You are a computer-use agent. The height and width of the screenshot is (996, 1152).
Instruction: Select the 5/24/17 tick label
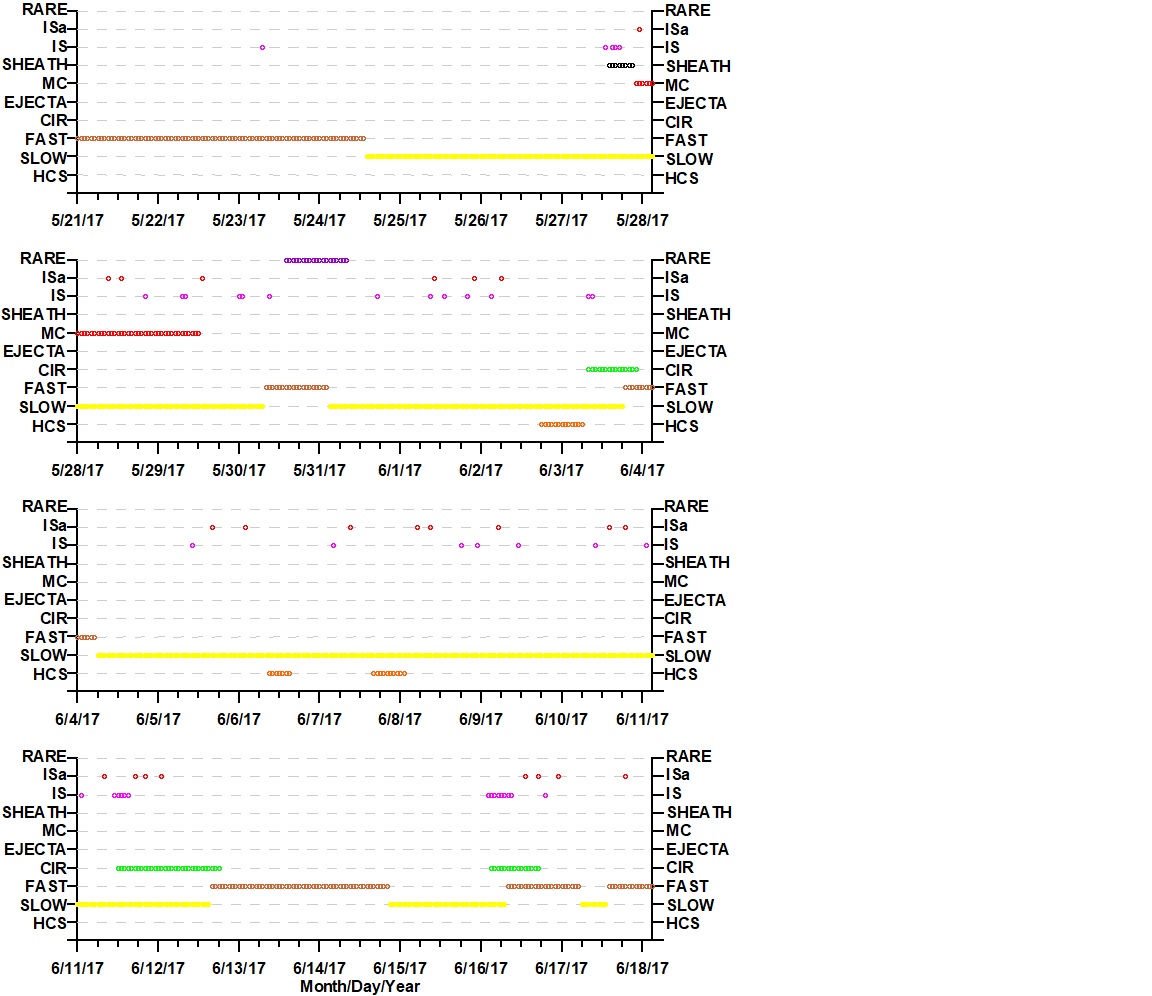pos(320,220)
